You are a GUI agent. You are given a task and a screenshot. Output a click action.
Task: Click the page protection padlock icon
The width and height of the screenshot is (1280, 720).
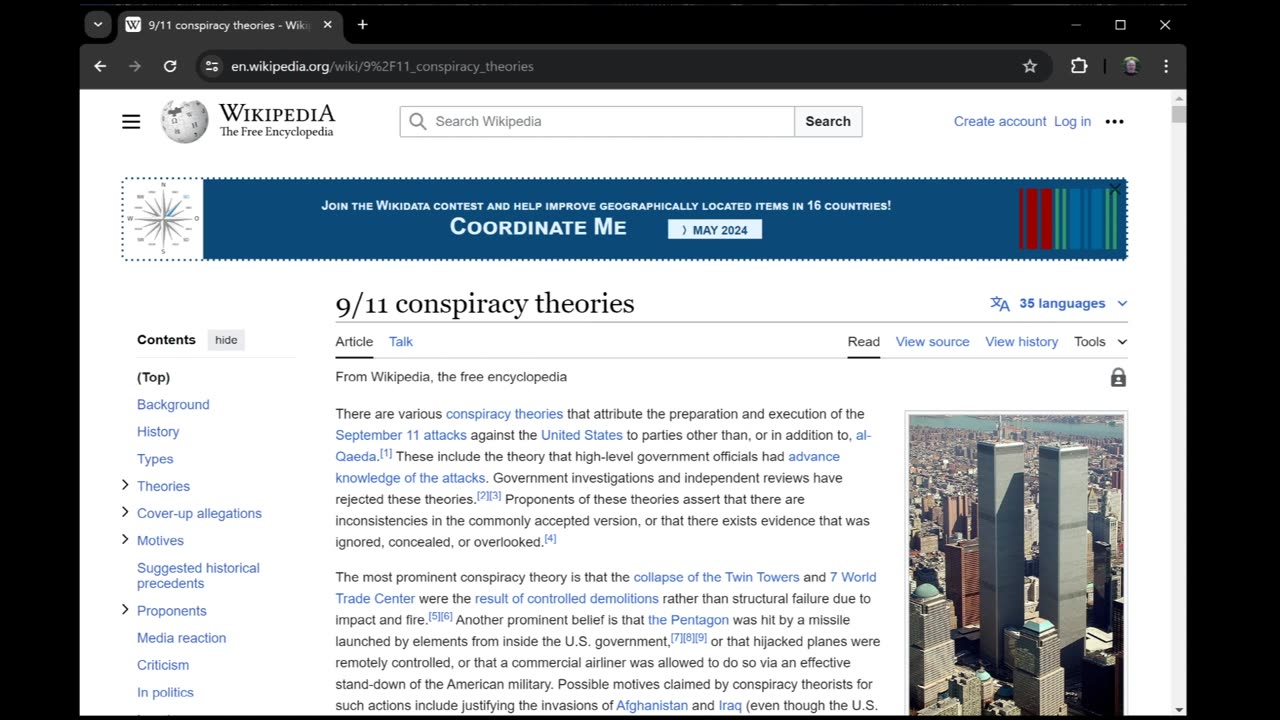point(1118,377)
